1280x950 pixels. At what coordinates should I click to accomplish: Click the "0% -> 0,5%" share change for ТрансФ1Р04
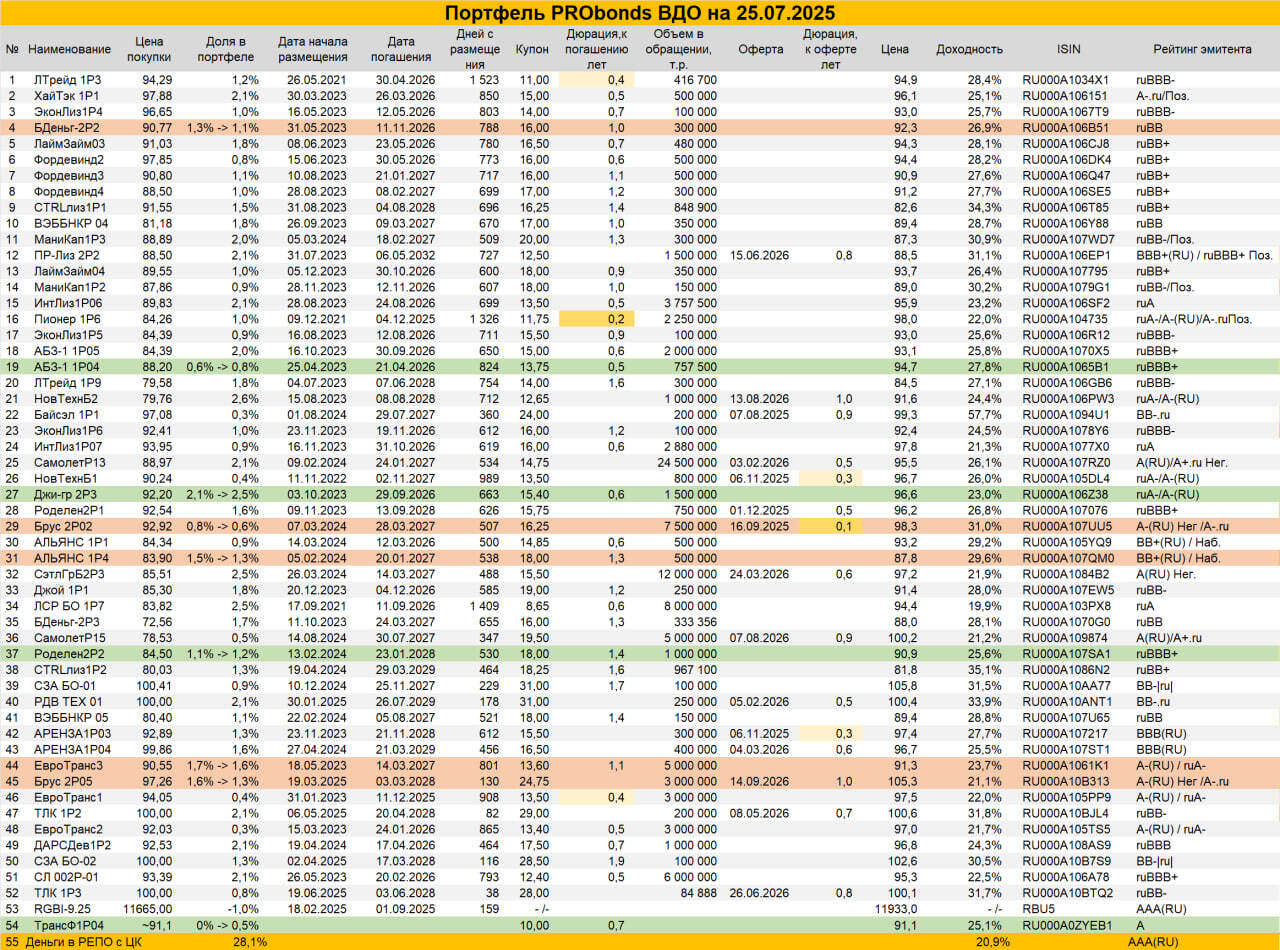[x=226, y=925]
